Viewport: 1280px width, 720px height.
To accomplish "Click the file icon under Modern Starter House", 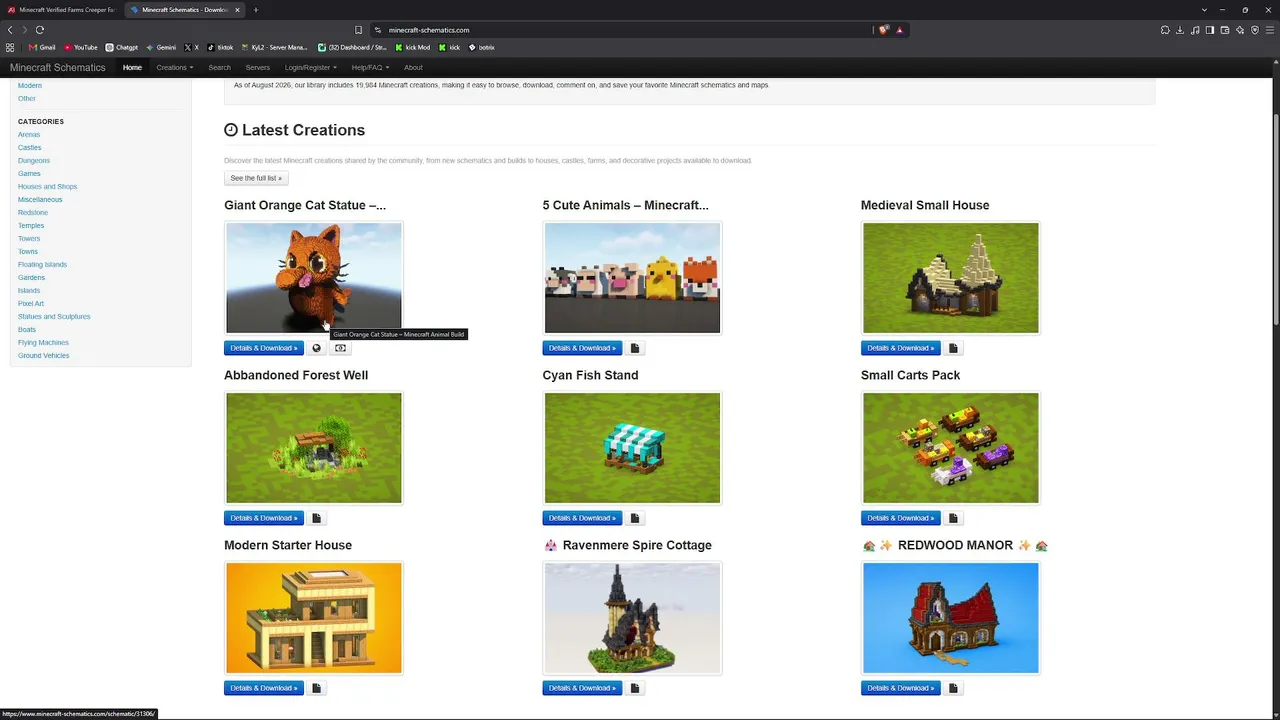I will 316,688.
